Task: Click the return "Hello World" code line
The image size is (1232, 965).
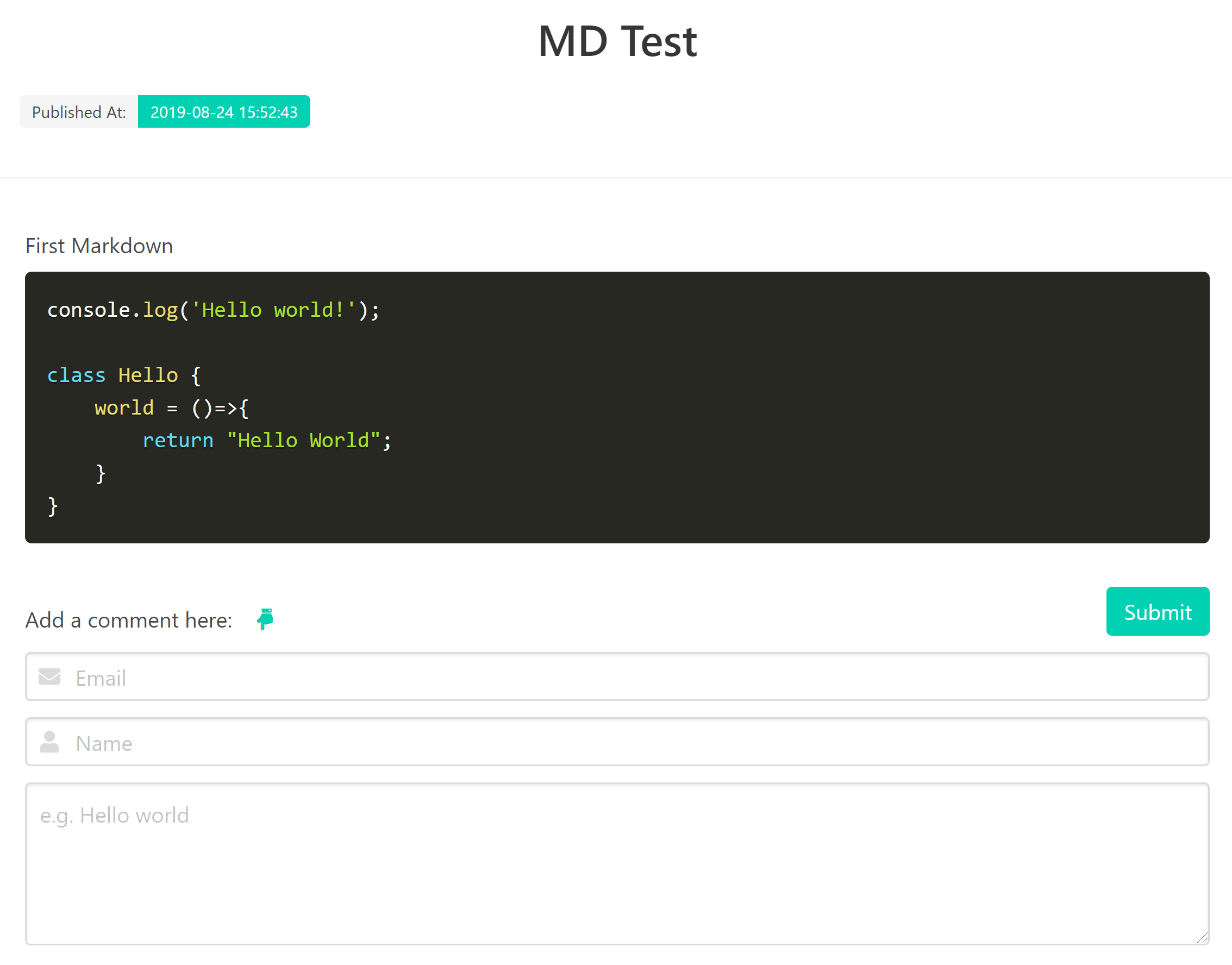Action: [x=267, y=440]
